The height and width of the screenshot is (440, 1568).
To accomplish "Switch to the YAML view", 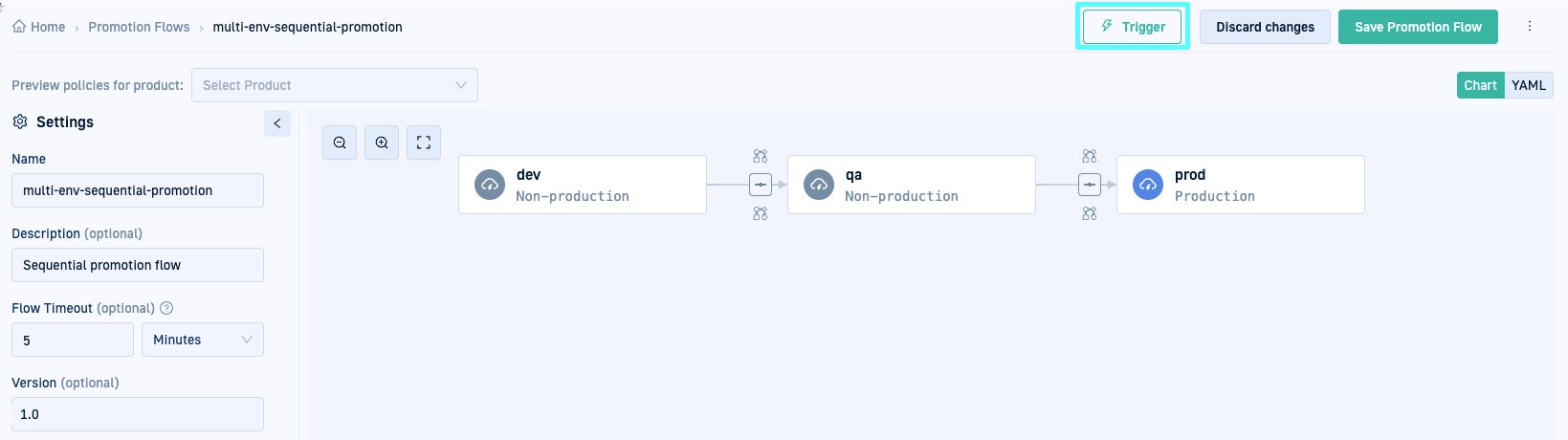I will click(x=1529, y=85).
